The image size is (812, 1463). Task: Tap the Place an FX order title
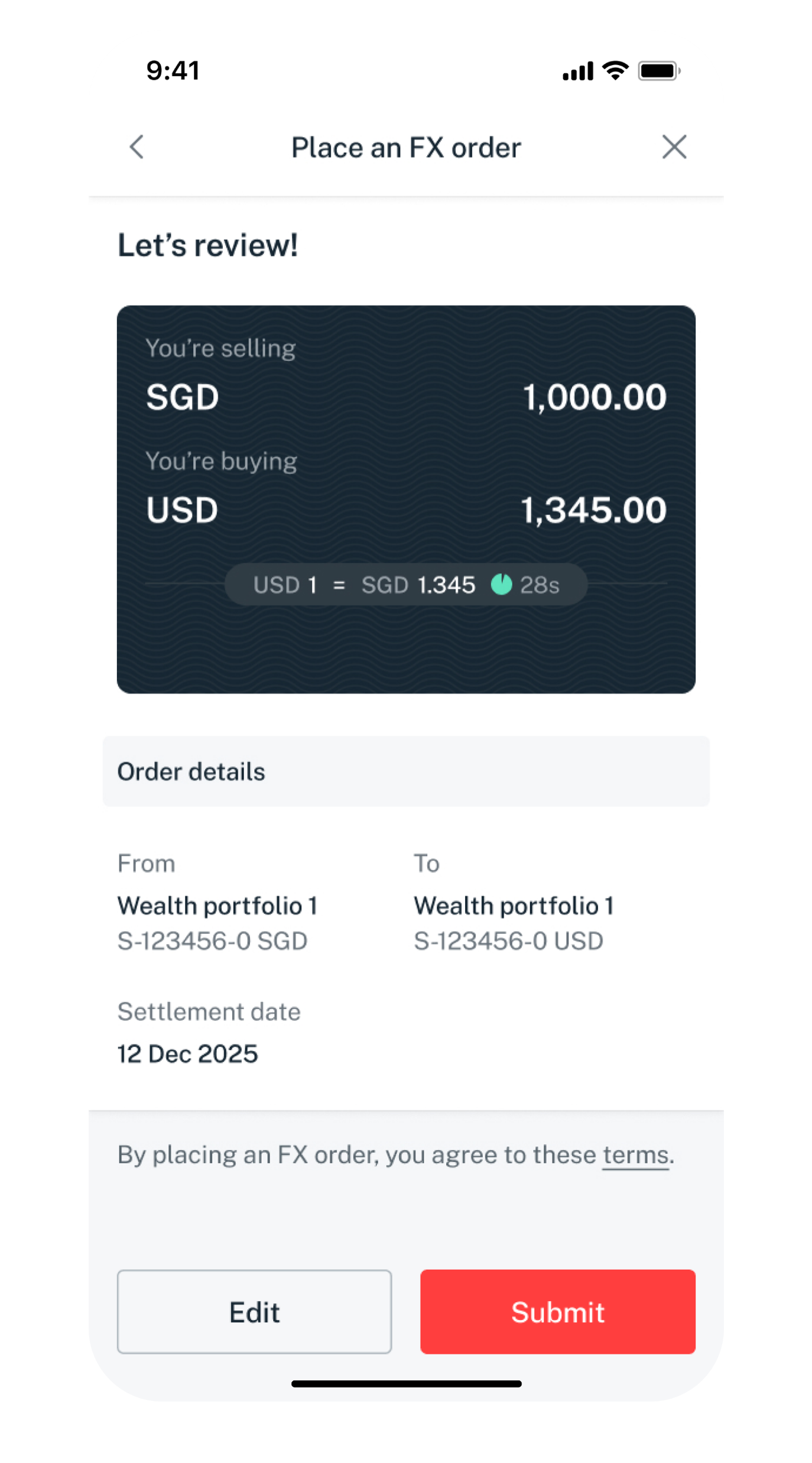point(406,147)
